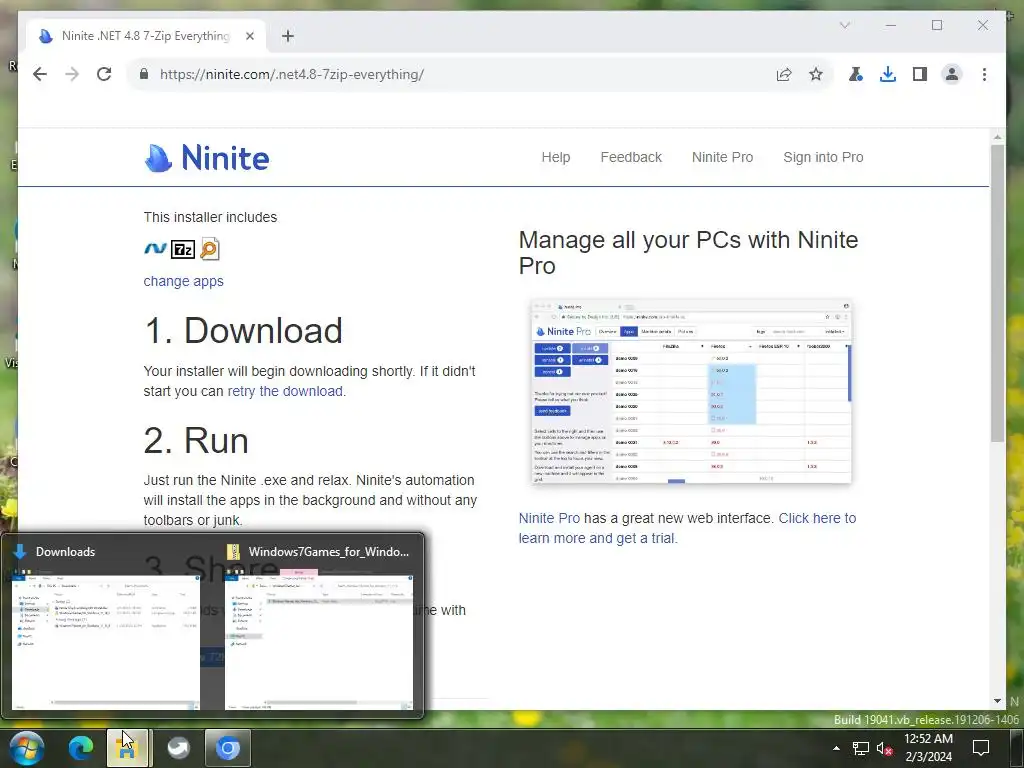Switch to Windows7Games window preview
The height and width of the screenshot is (768, 1024).
[x=319, y=629]
